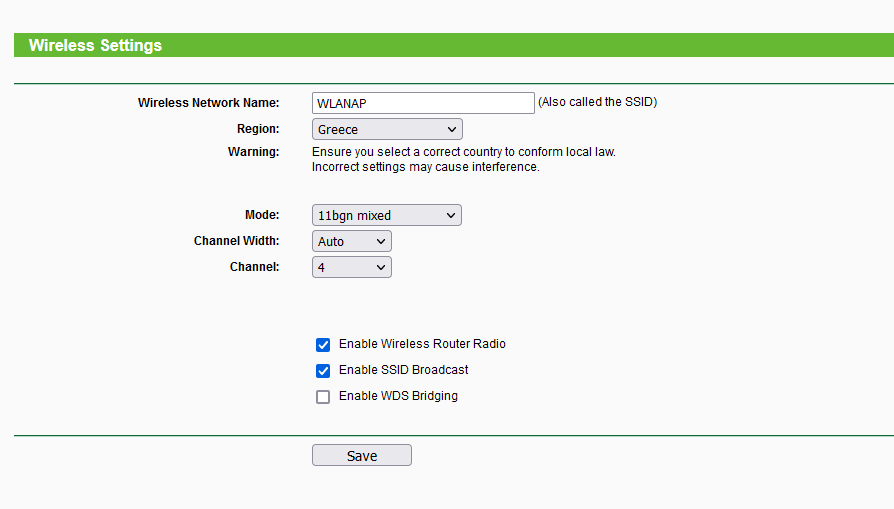Click the Enable SSID Broadcast label text
Screen dimensions: 894x509
click(403, 370)
